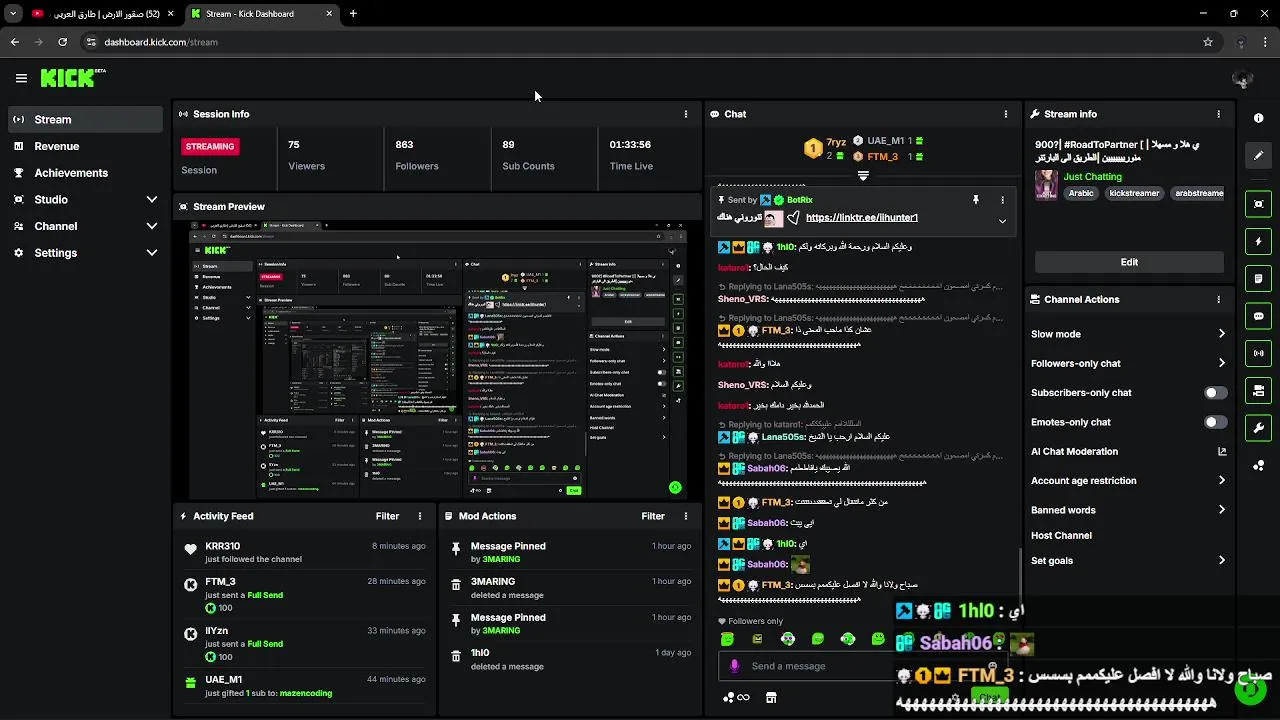Click the Arabic stream tag
The image size is (1280, 720).
(x=1081, y=193)
